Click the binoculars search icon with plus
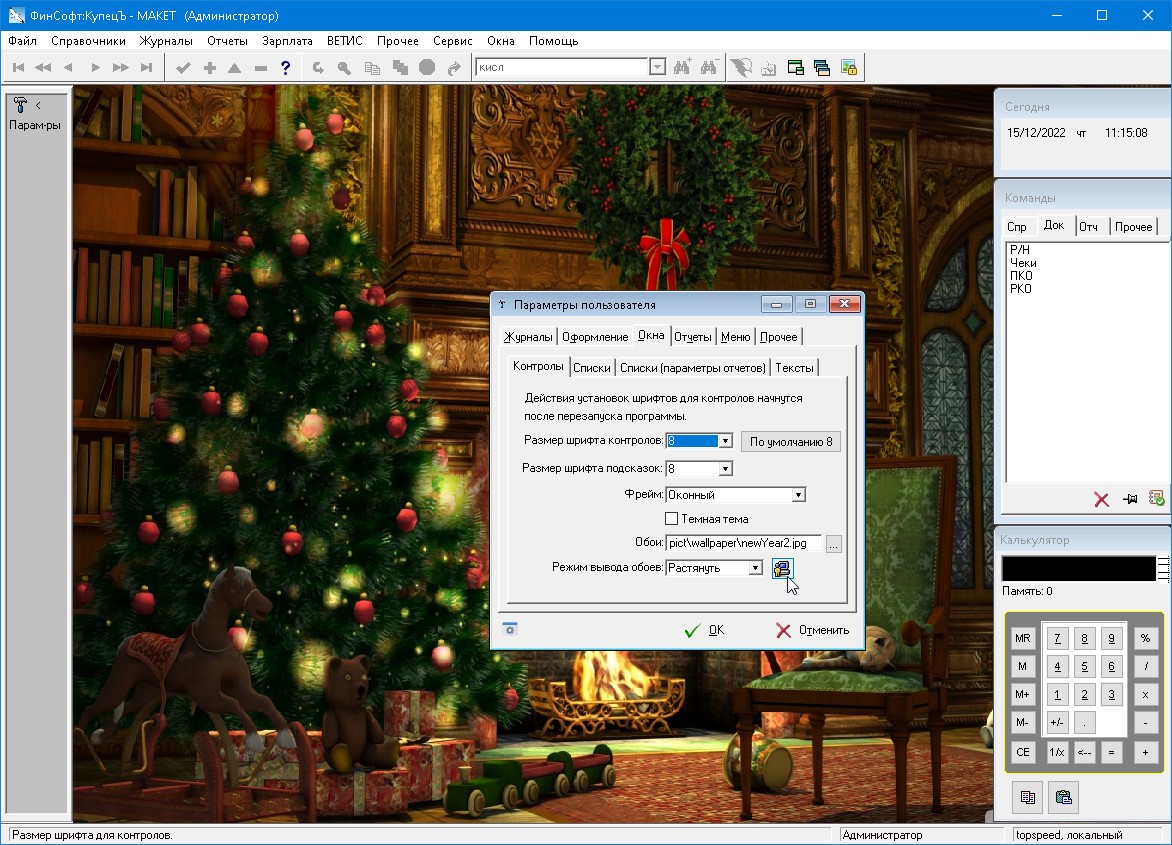Screen dimensions: 1172x845 (x=683, y=68)
